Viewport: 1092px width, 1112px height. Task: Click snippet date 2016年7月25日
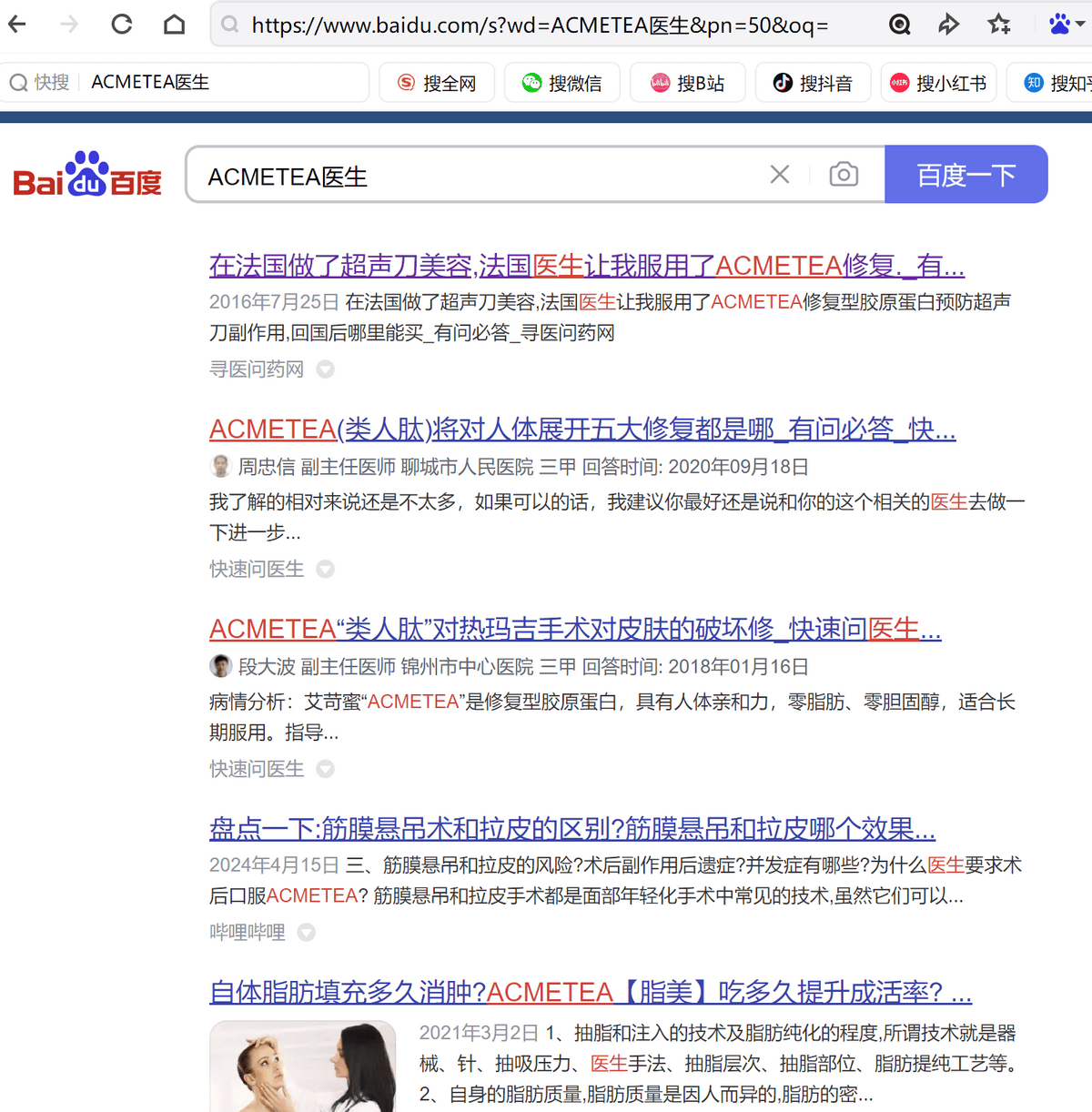tap(274, 302)
